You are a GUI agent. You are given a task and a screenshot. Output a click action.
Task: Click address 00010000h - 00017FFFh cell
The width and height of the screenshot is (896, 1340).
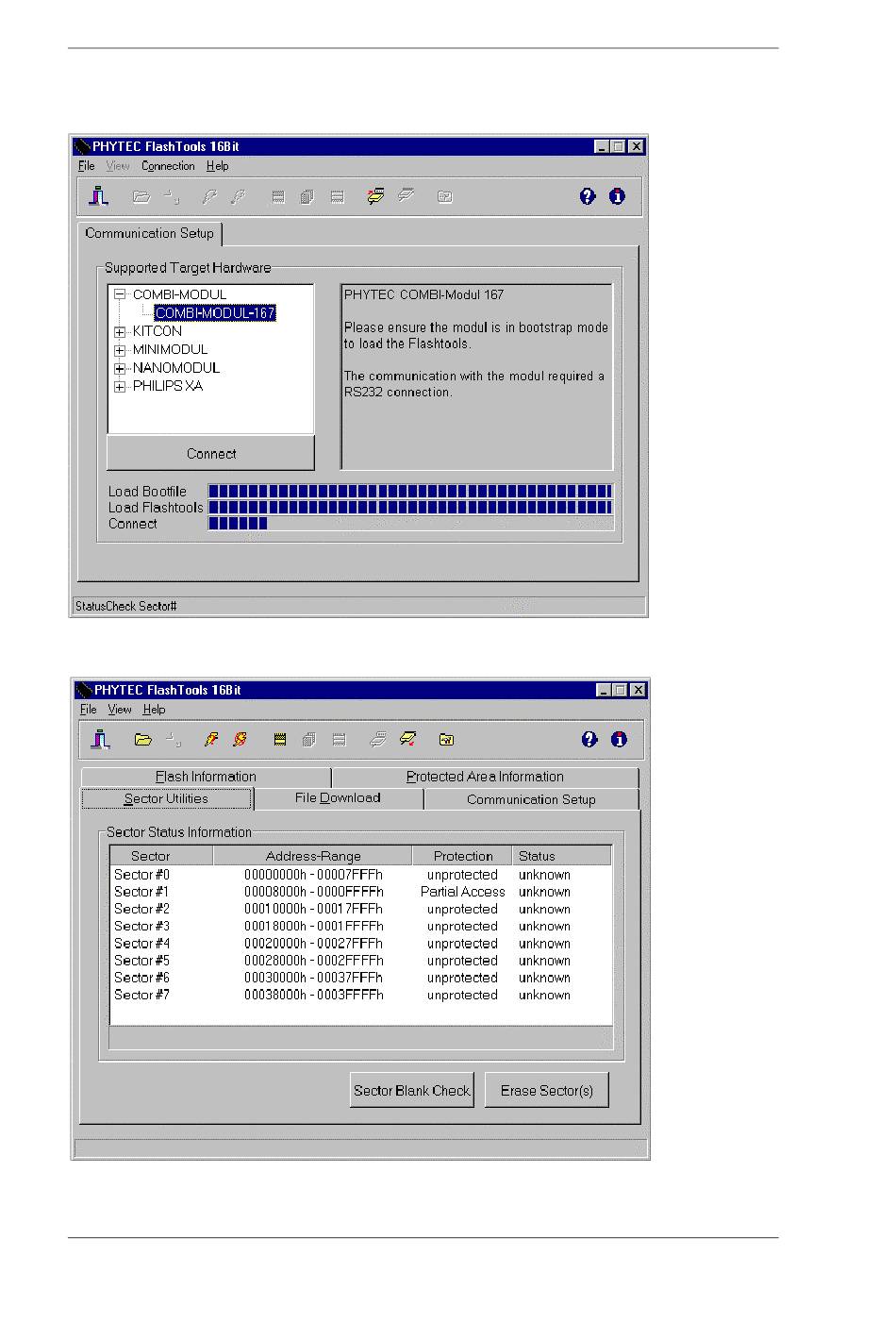313,909
